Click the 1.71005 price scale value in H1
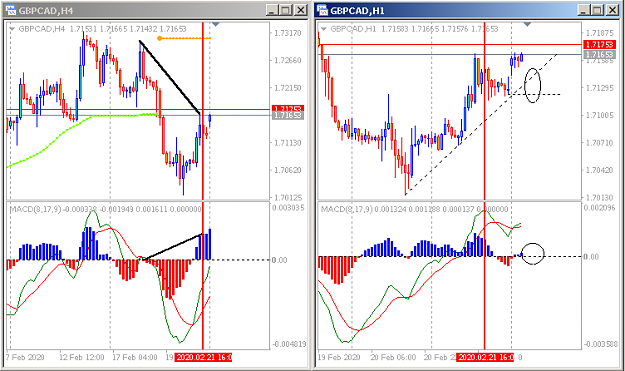625x371 pixels. 599,116
